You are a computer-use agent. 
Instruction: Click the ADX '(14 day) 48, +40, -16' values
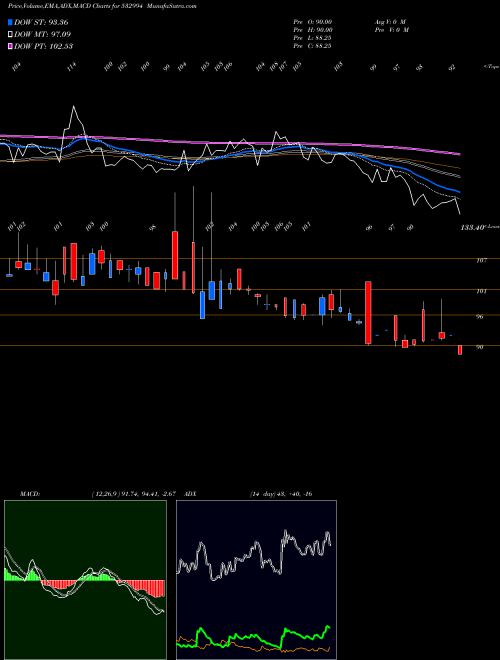pyautogui.click(x=281, y=494)
